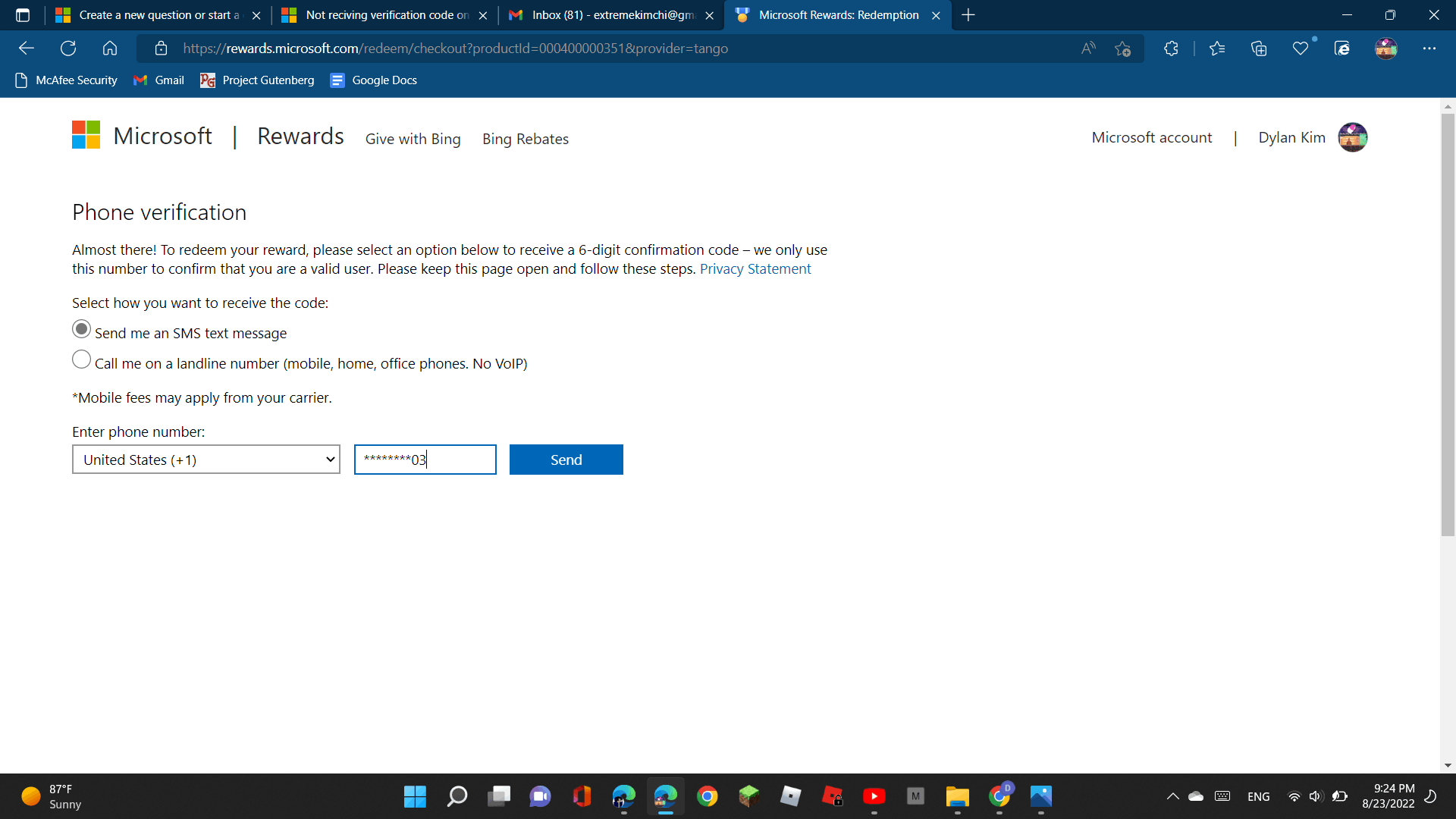Show hidden system tray icons chevron
This screenshot has height=819, width=1456.
tap(1172, 796)
